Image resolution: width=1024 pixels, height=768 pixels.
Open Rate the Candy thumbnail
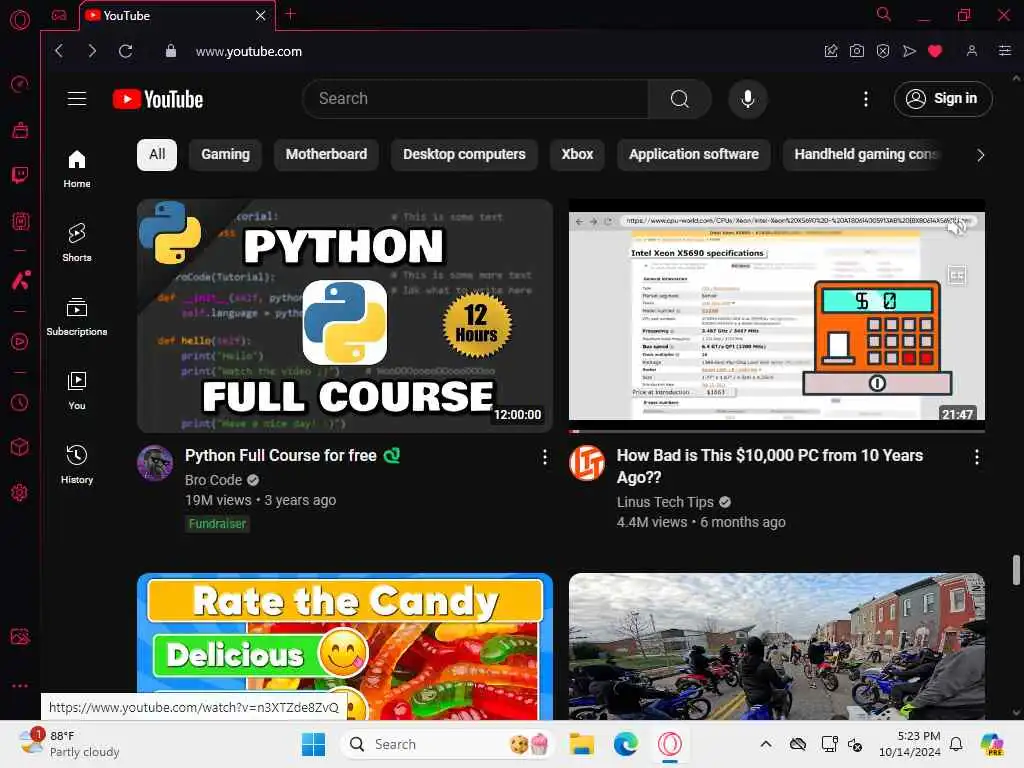click(x=345, y=647)
